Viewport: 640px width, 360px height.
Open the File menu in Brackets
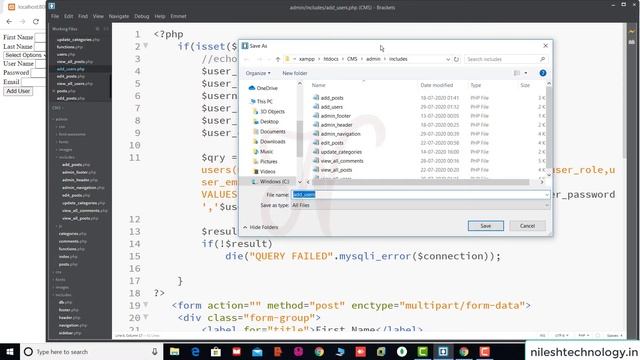click(x=55, y=16)
